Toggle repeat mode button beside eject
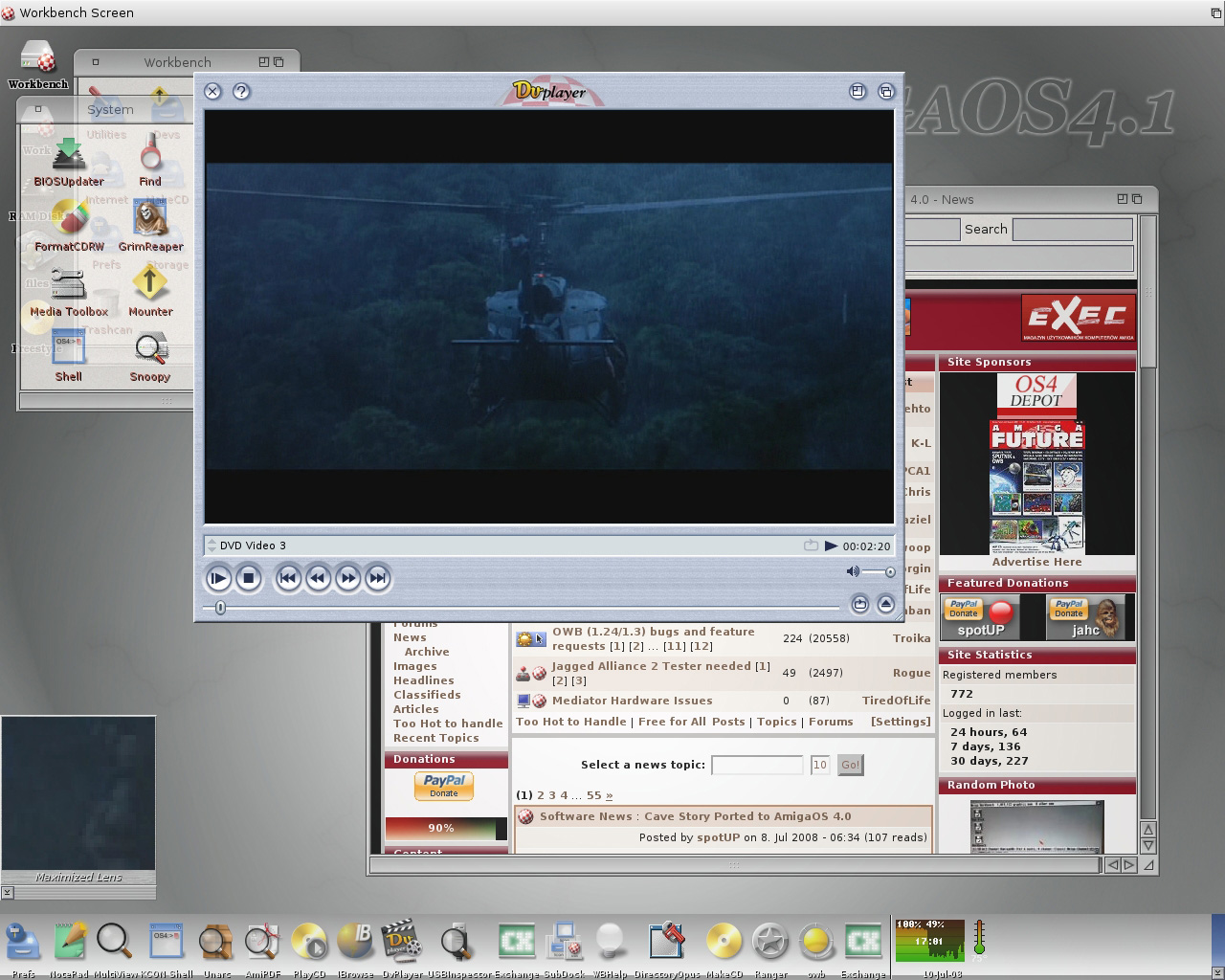1225x980 pixels. [859, 604]
